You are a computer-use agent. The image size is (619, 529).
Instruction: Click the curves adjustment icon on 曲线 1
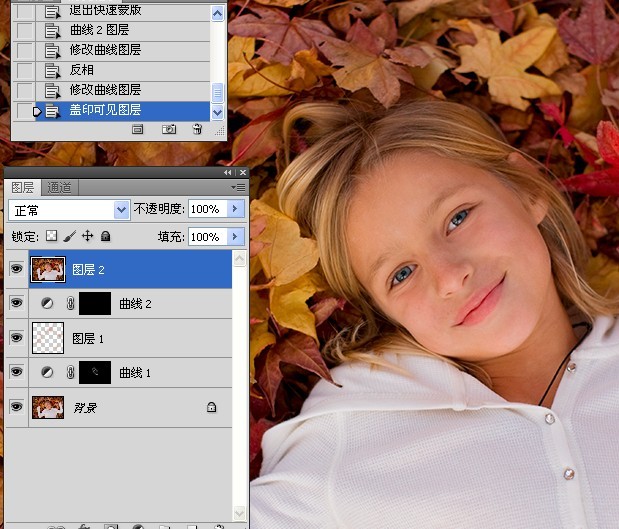tap(47, 372)
